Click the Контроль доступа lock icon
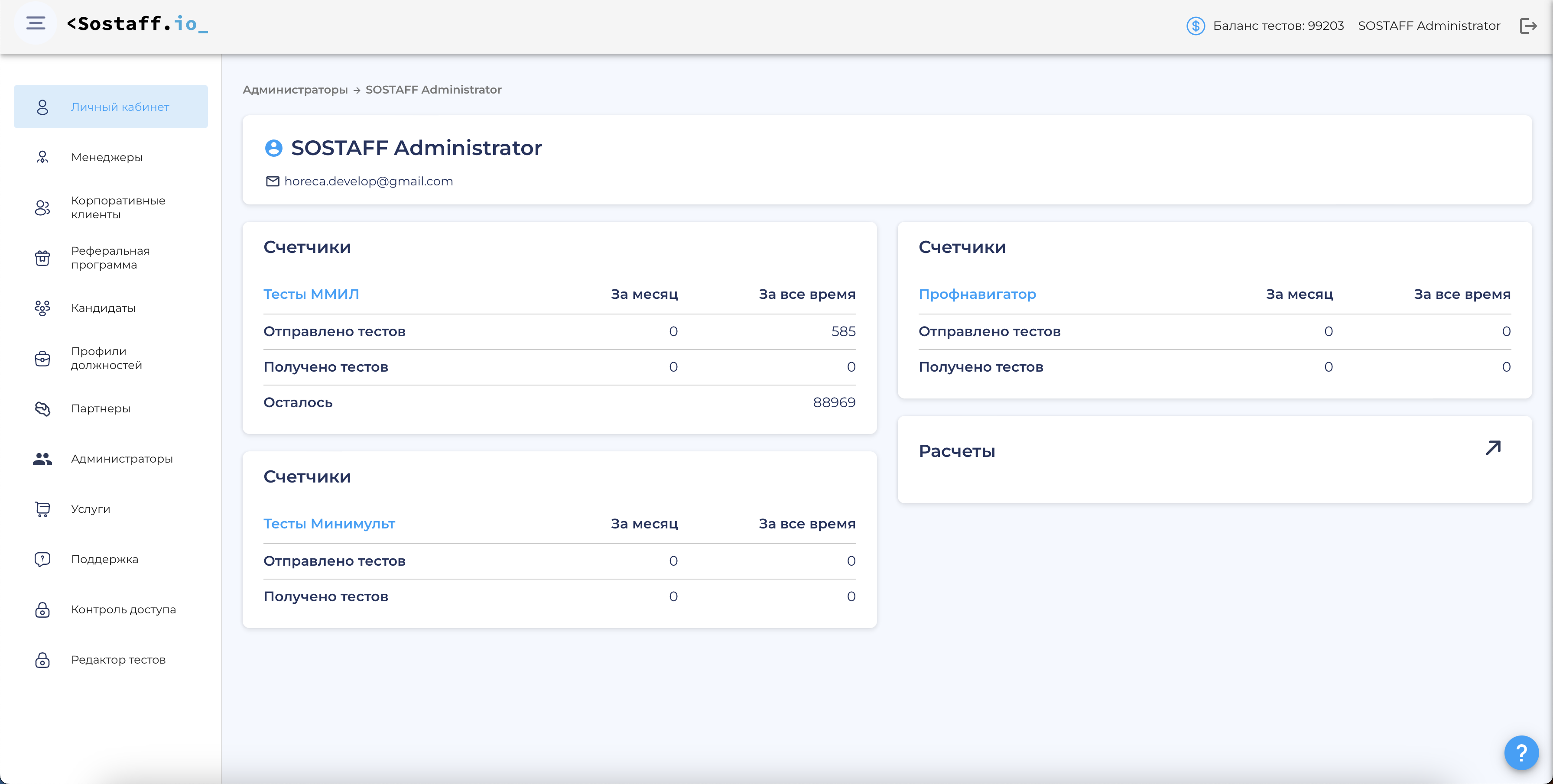1553x784 pixels. point(42,609)
